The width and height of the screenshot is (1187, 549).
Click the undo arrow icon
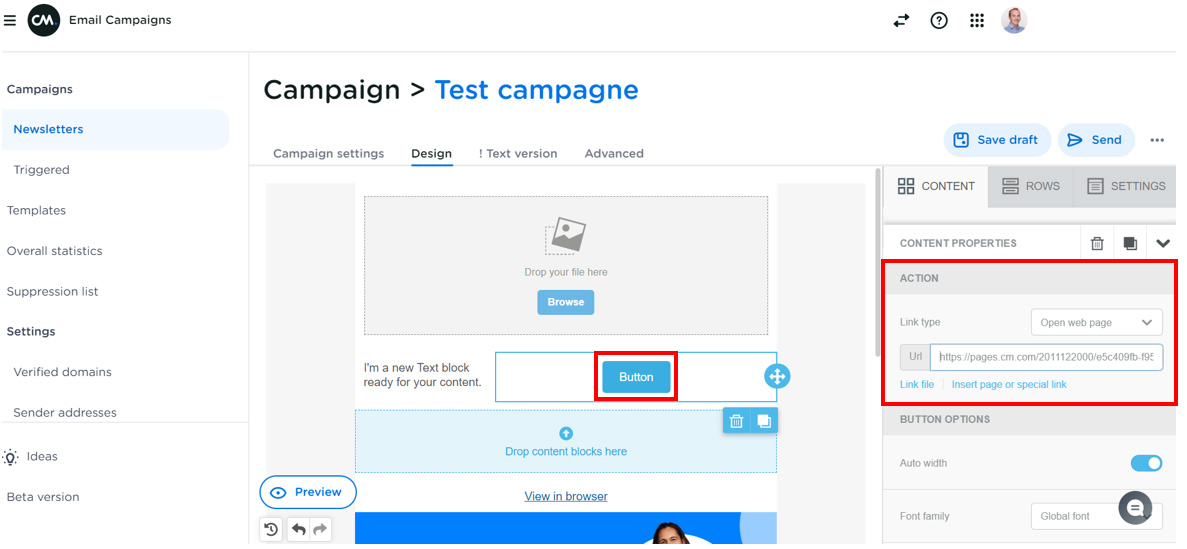[x=298, y=529]
